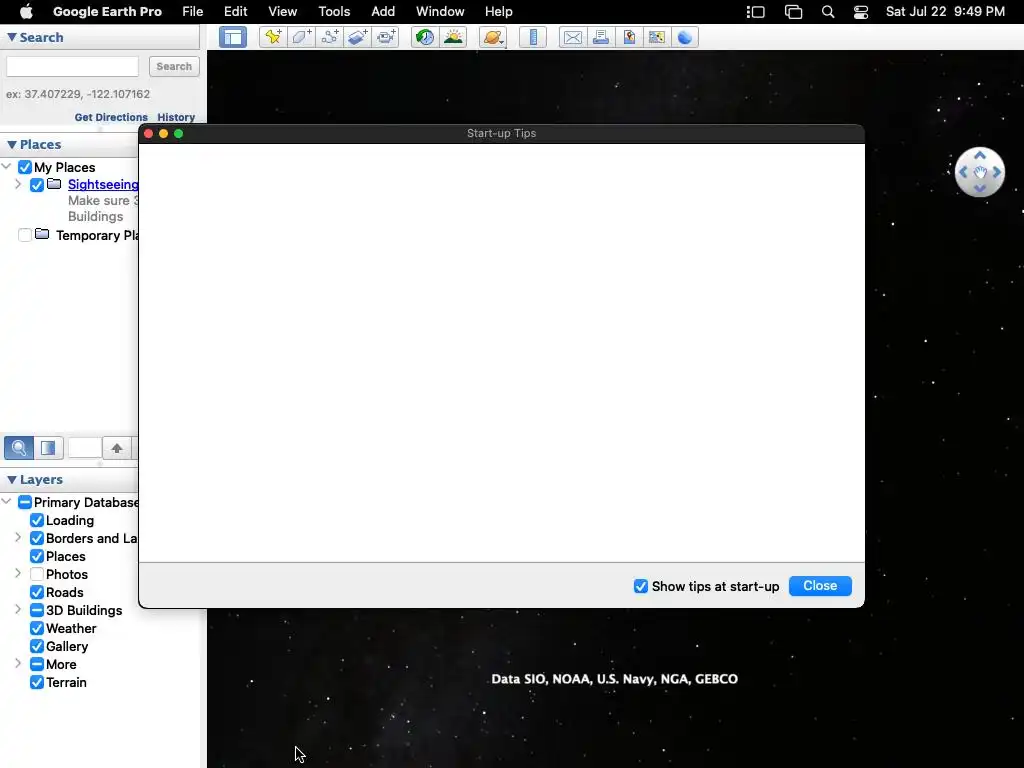Toggle the My Places checkbox
The image size is (1024, 768).
click(x=25, y=167)
